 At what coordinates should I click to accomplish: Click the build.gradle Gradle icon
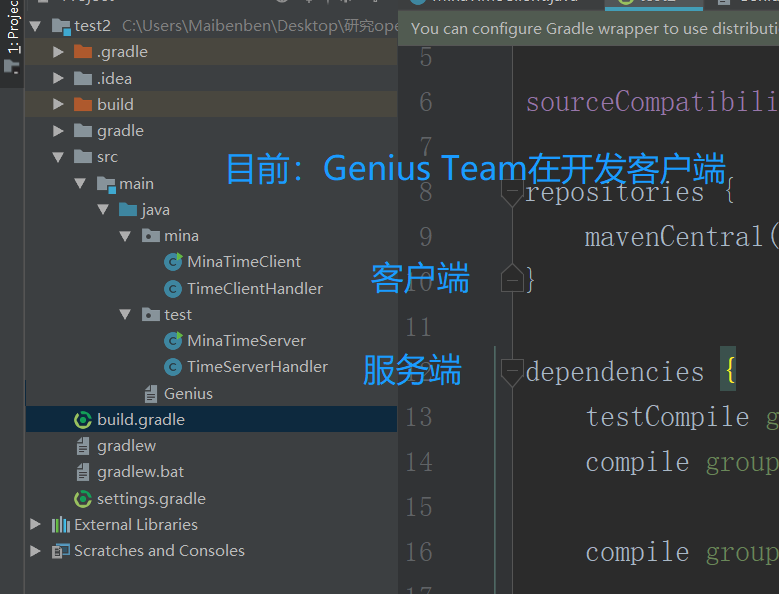[x=82, y=420]
